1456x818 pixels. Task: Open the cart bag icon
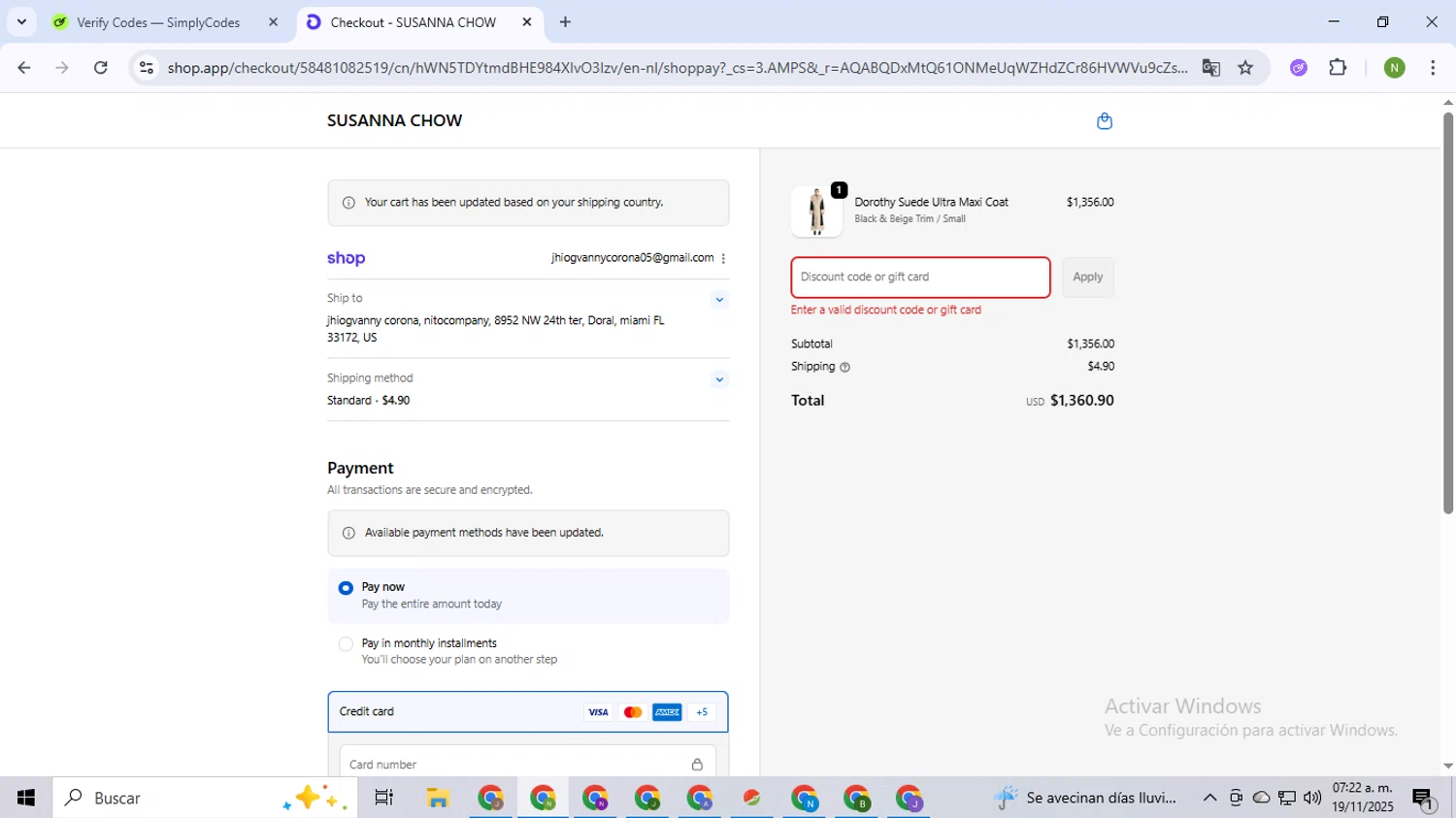(x=1104, y=121)
